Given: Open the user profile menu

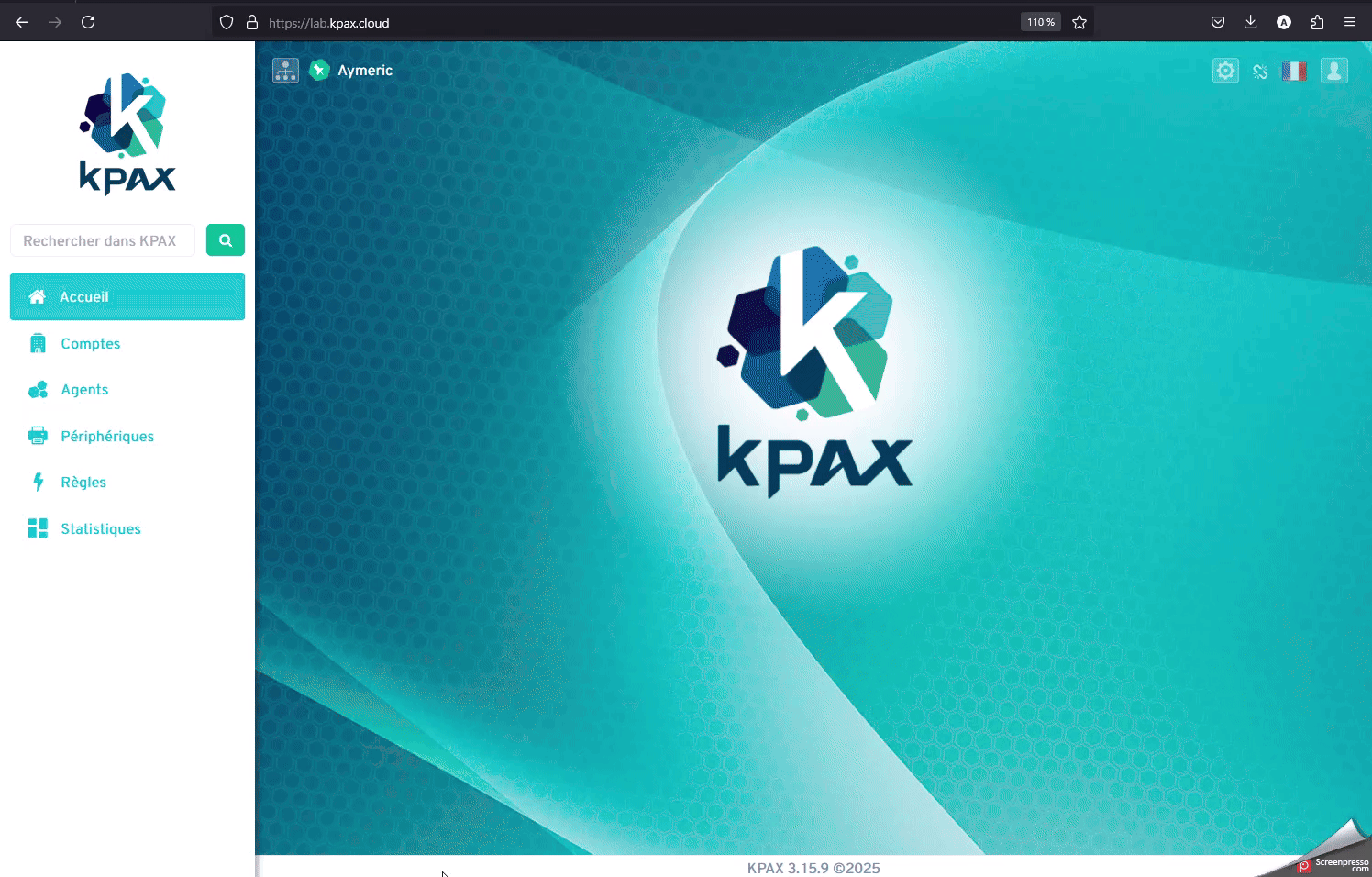Looking at the screenshot, I should coord(1334,71).
